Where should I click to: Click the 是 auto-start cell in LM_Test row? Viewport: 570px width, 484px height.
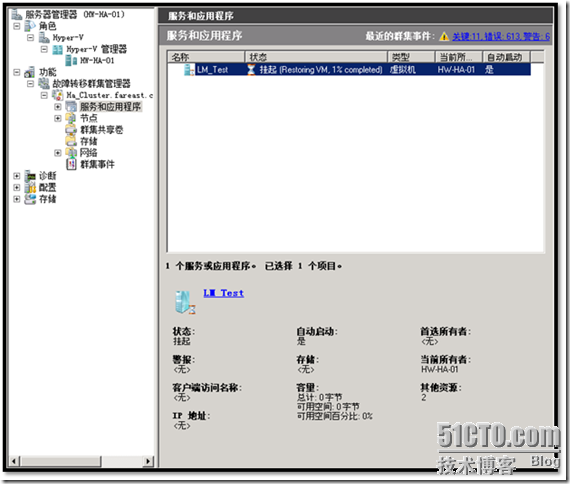489,69
